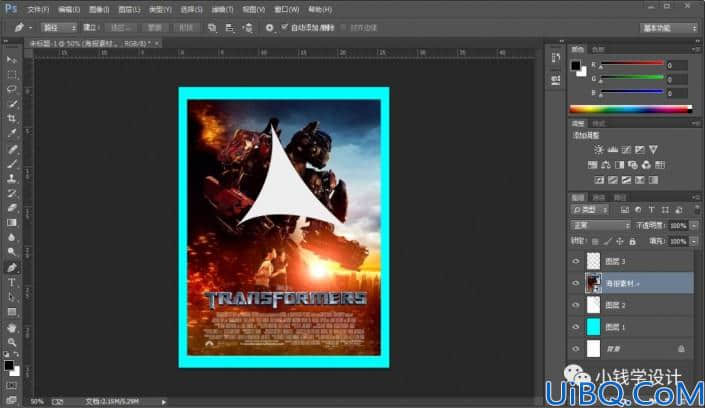Select the Magic Wand tool
The width and height of the screenshot is (705, 408).
12,104
